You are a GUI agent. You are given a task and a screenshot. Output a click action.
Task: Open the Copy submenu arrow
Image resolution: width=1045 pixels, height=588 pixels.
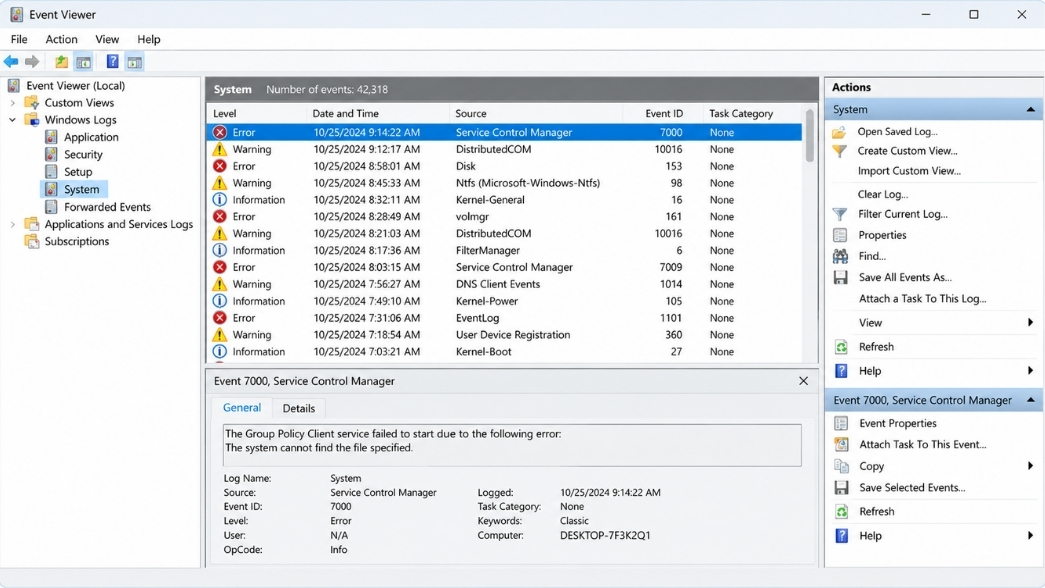[1030, 466]
